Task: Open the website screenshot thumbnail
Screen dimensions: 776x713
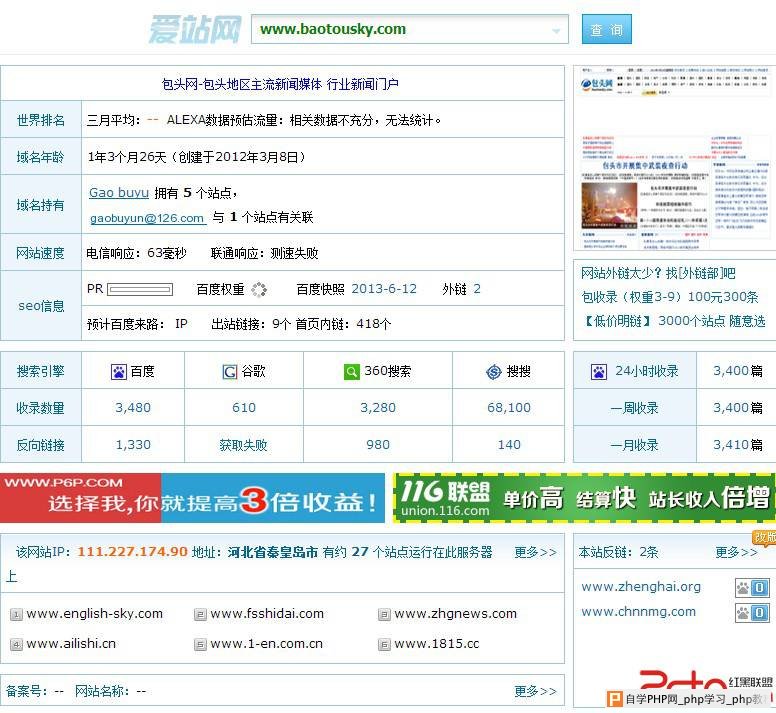Action: tap(675, 158)
